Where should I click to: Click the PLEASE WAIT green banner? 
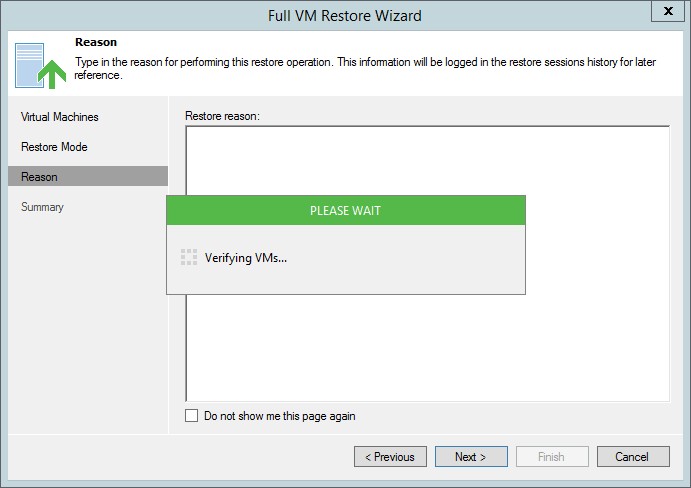tap(346, 210)
